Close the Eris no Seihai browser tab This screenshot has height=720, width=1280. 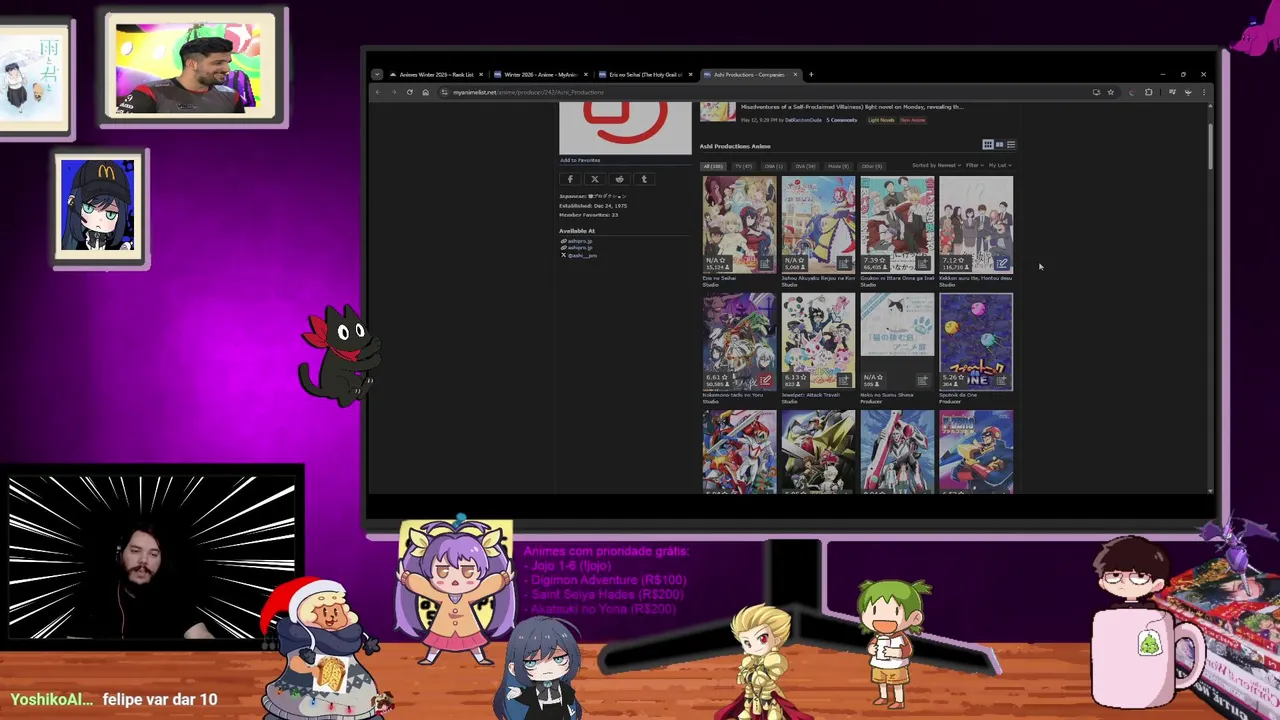click(x=690, y=75)
